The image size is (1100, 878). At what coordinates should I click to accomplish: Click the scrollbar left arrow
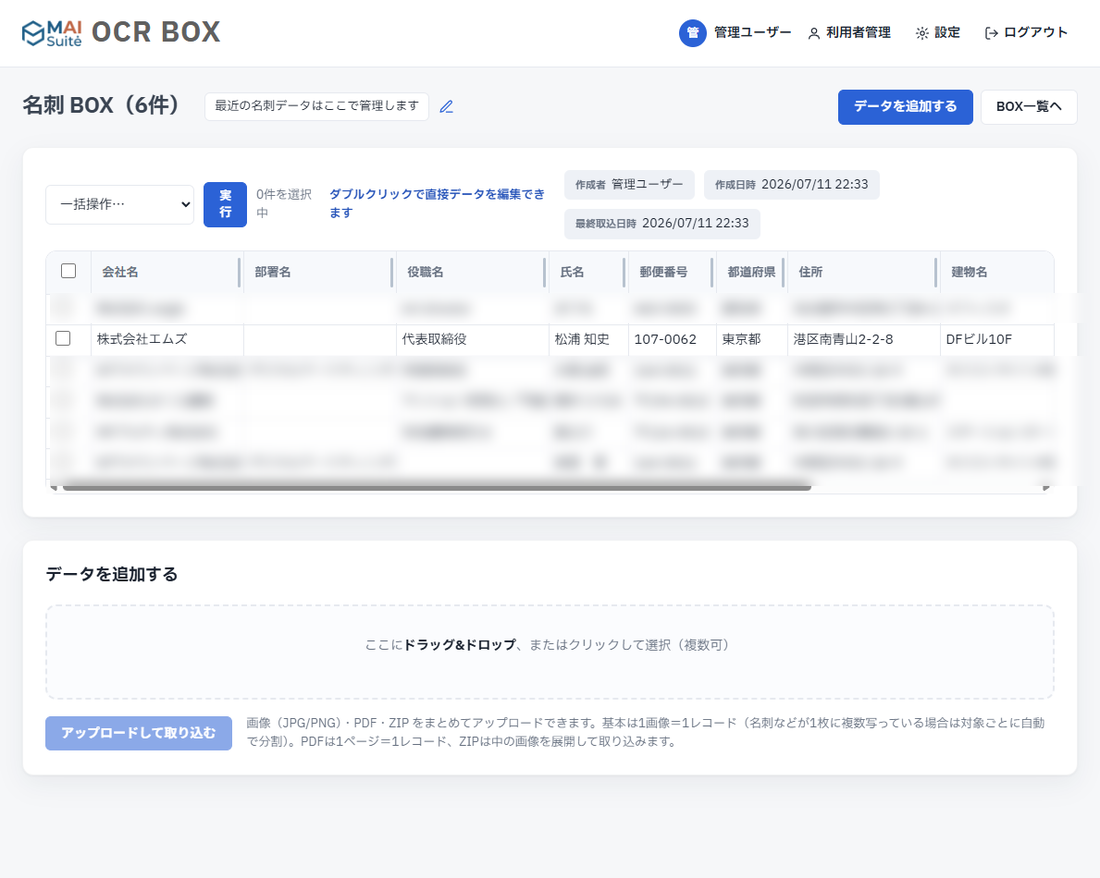pyautogui.click(x=54, y=487)
